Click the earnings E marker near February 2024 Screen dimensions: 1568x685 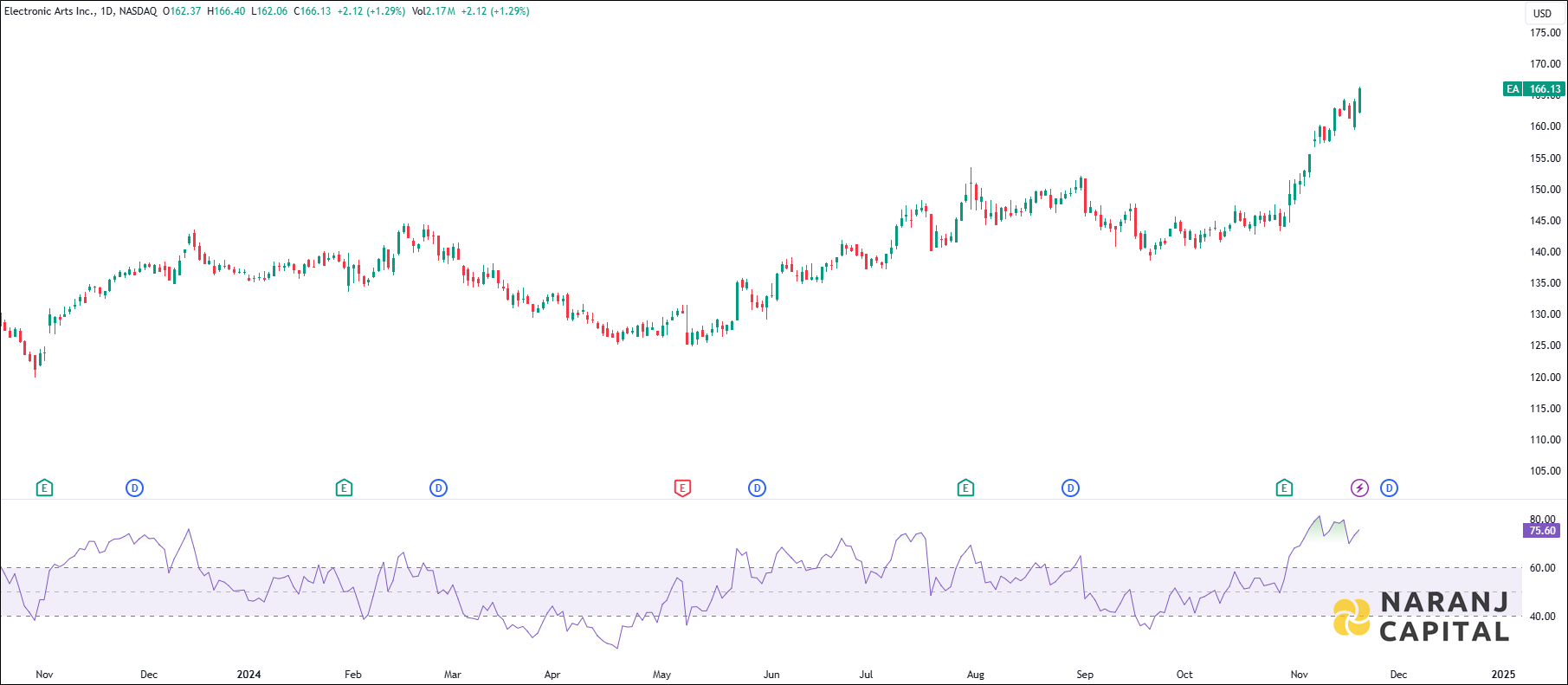(344, 488)
